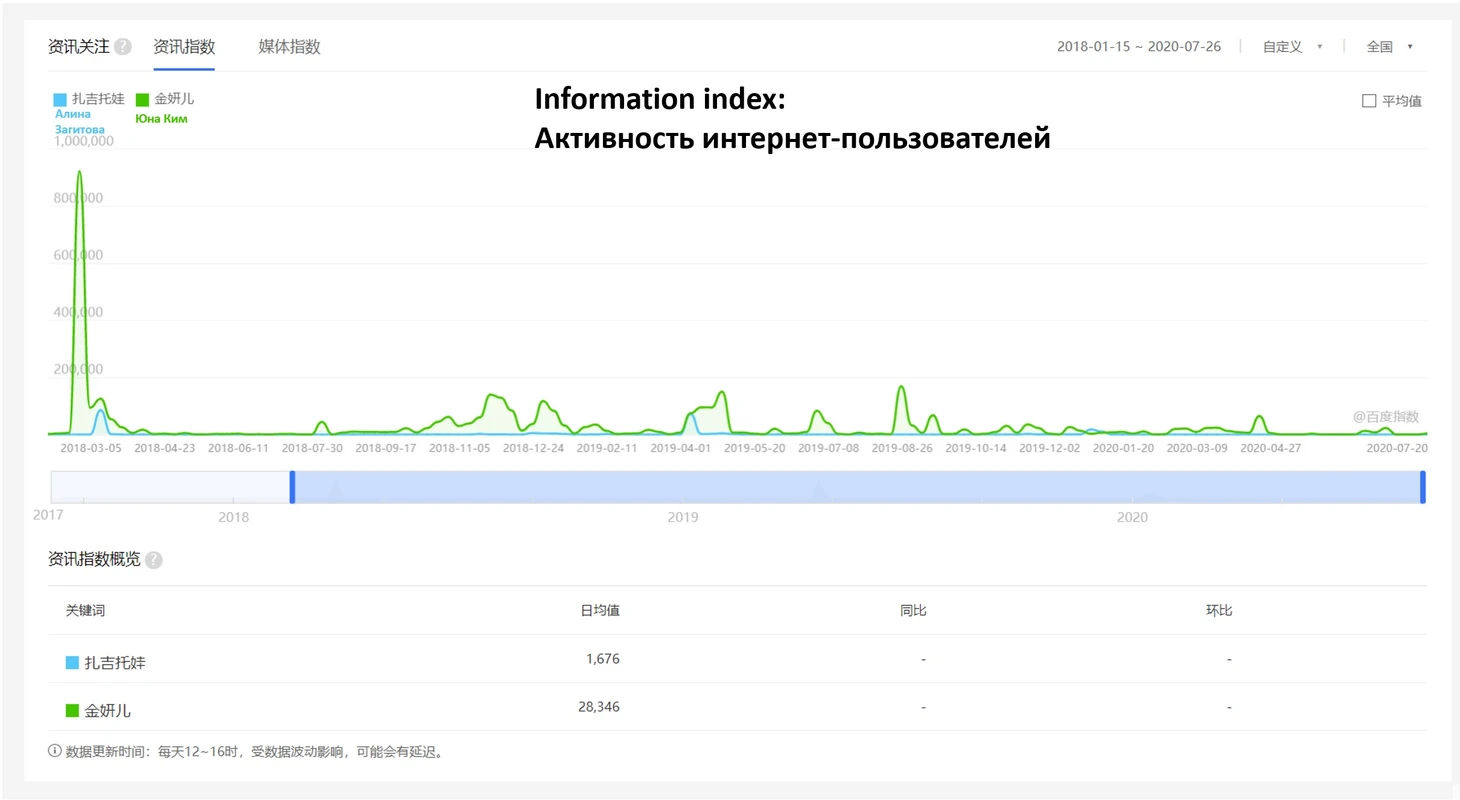
Task: Click x-axis date label 2020-07-20
Action: click(1397, 448)
